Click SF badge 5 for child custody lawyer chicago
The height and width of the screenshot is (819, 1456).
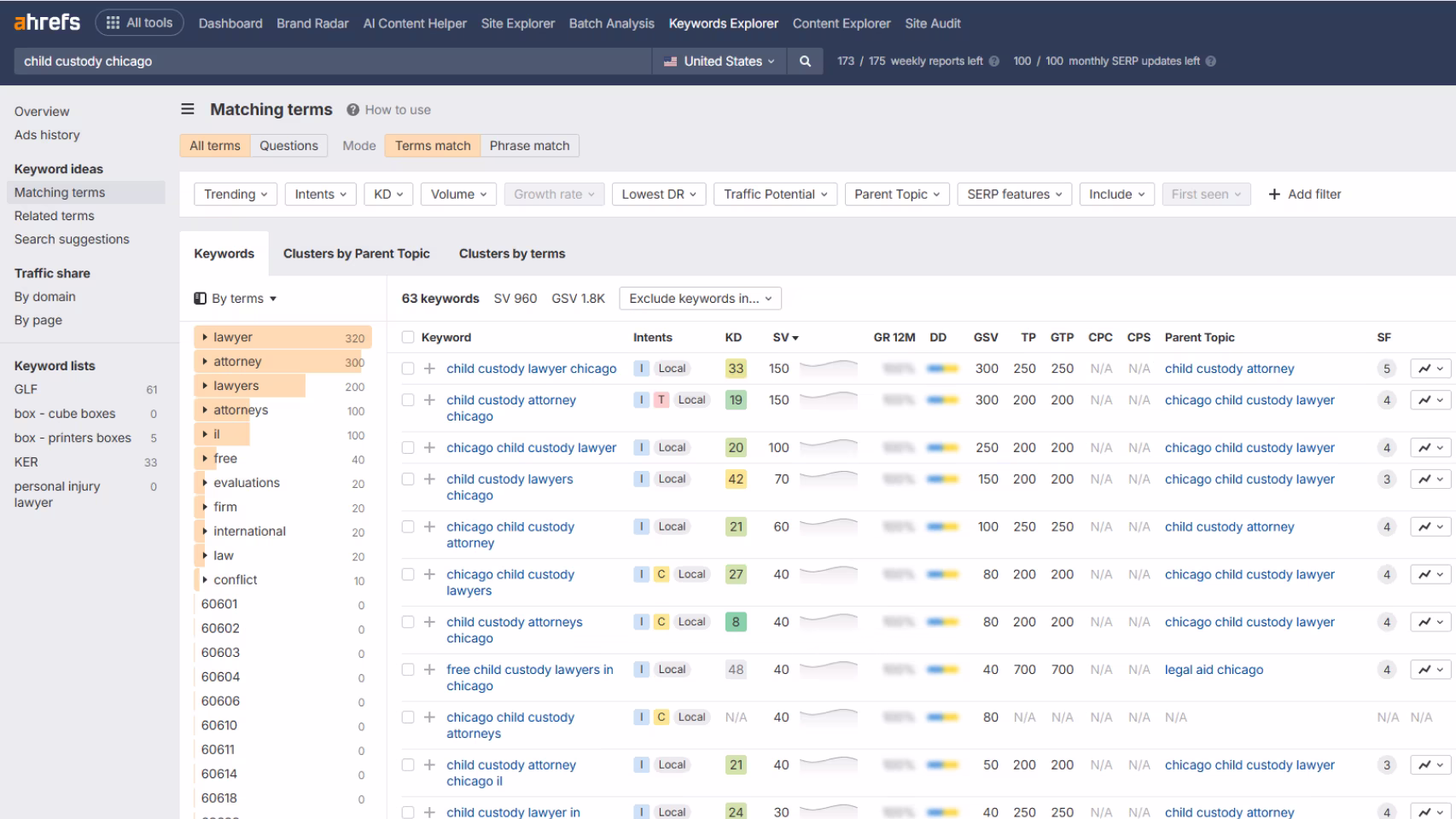pyautogui.click(x=1387, y=369)
